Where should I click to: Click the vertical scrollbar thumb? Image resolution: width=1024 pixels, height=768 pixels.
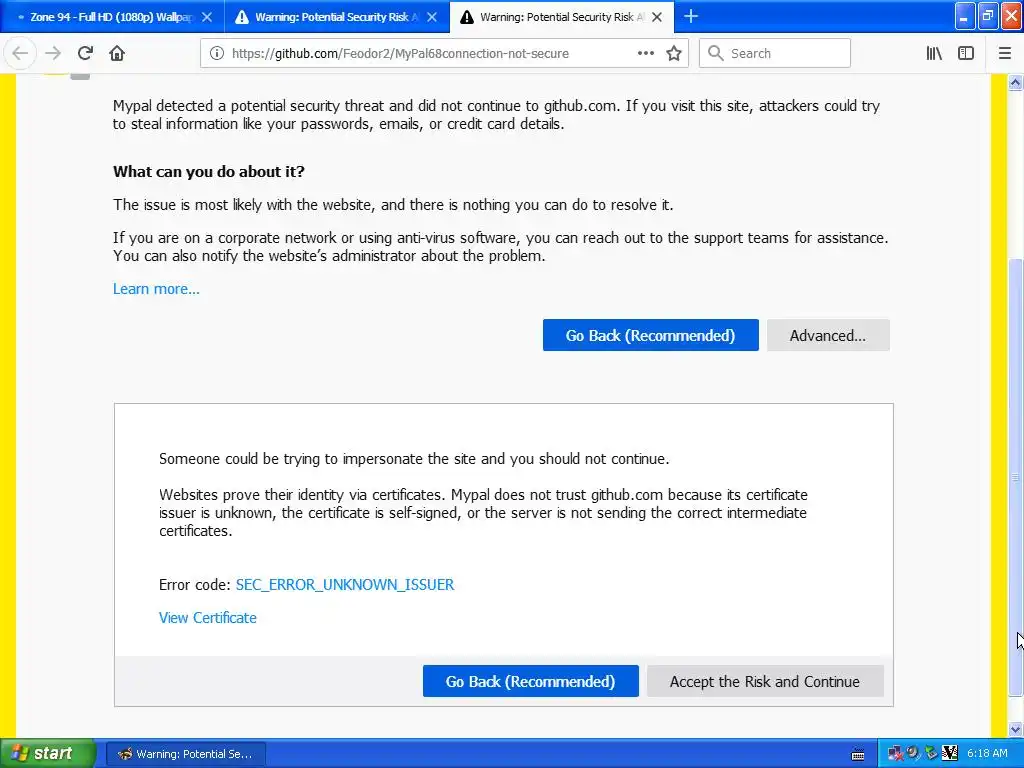(1015, 478)
